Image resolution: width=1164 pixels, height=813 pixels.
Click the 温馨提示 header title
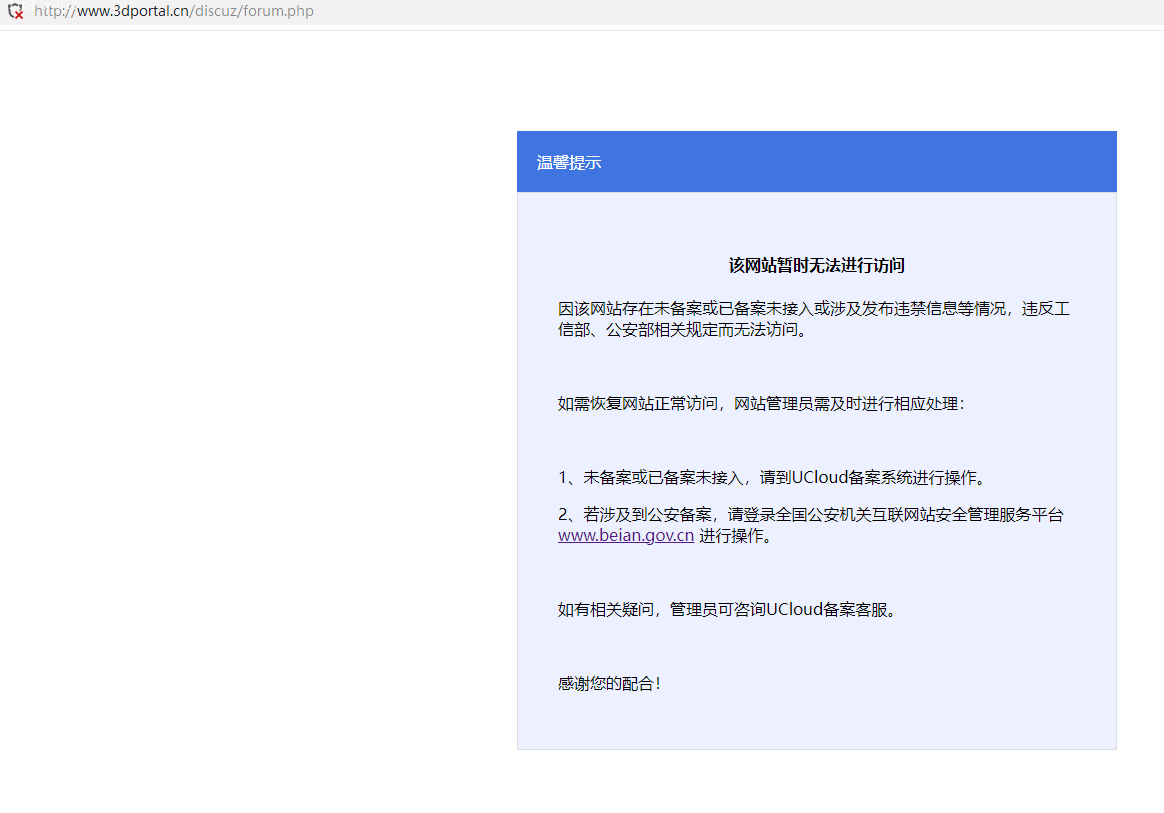pyautogui.click(x=569, y=163)
